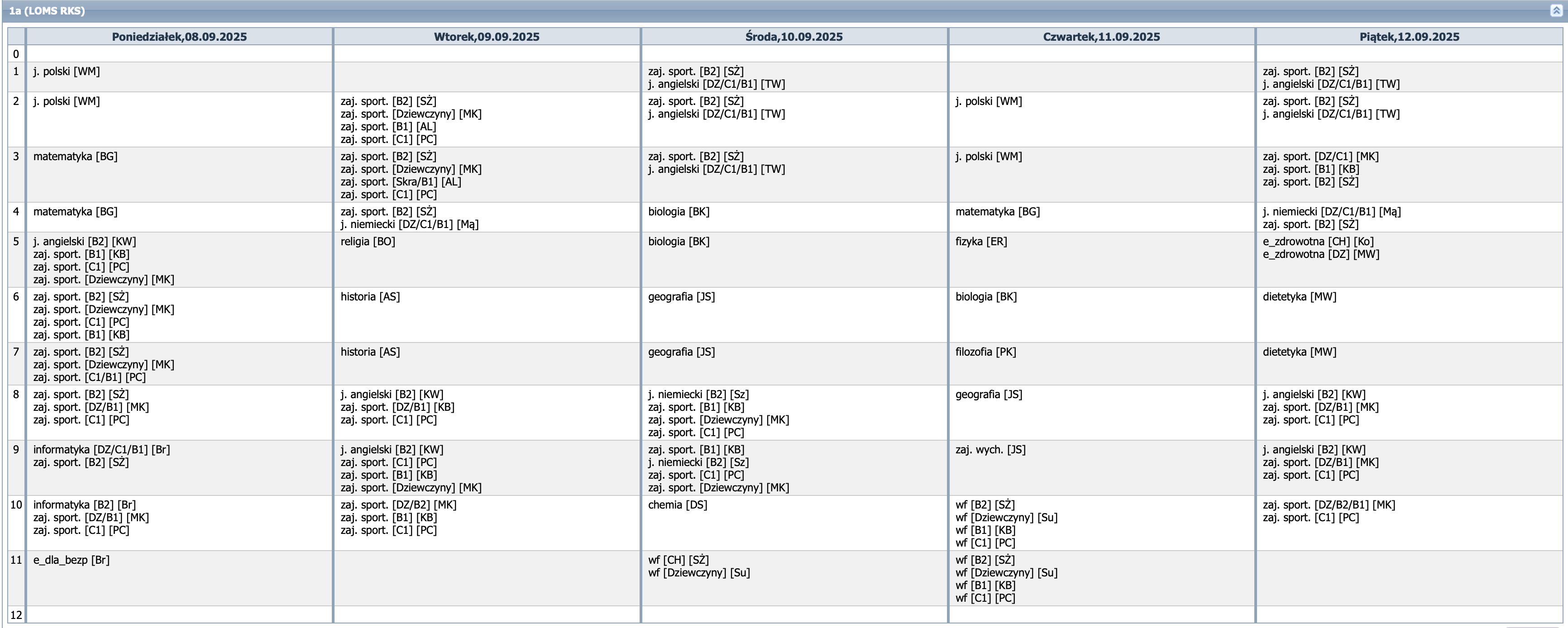This screenshot has height=628, width=1568.
Task: Click matematyka [BG] on Thursday
Action: (998, 212)
